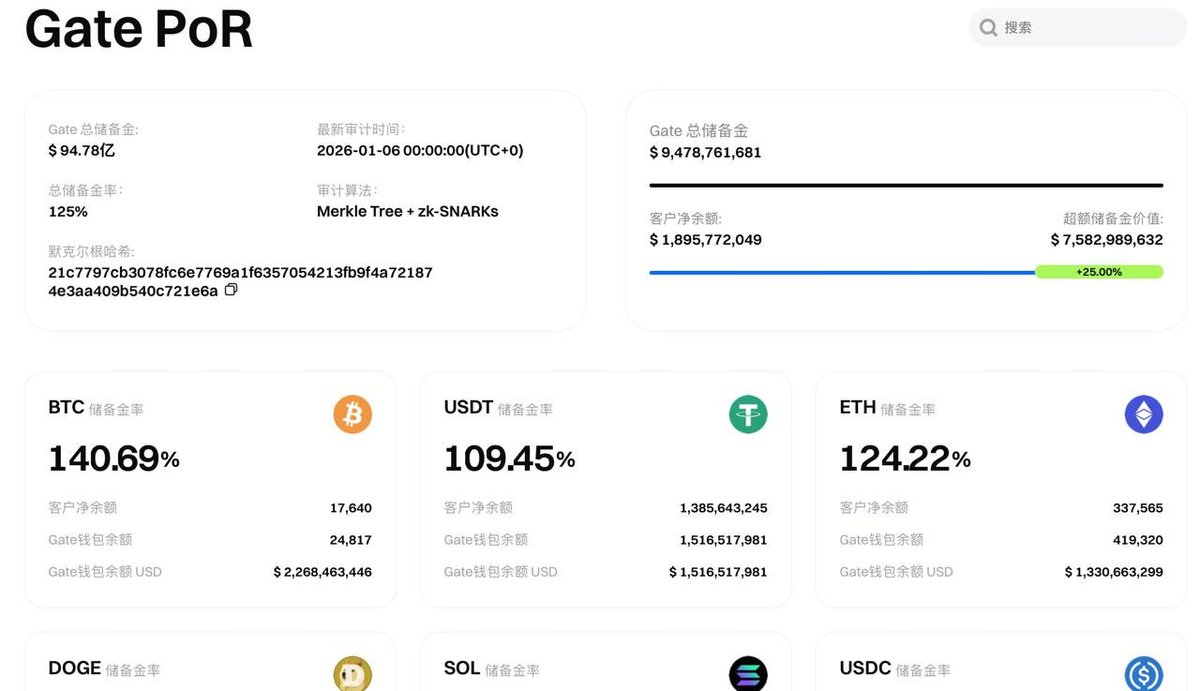Click the 超额储备金价值 label
Screen dimensions: 1200x691
tap(1113, 218)
